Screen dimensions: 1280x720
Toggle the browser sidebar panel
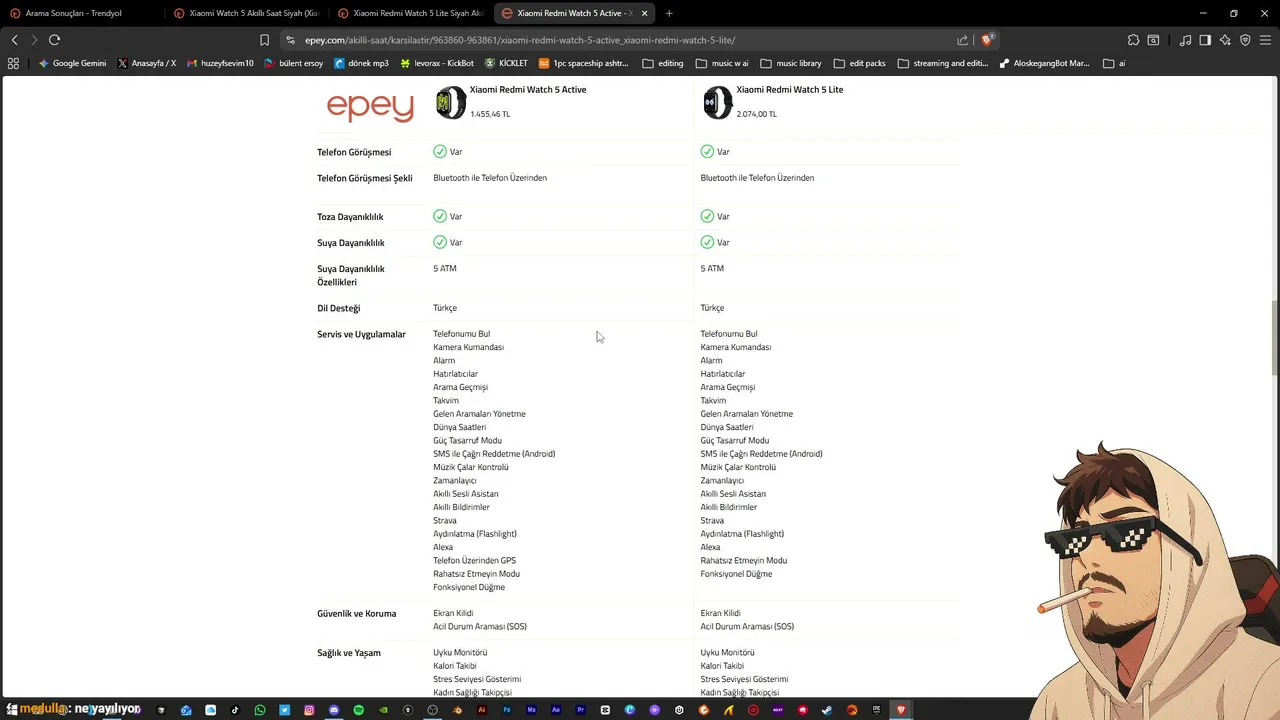(x=1205, y=40)
